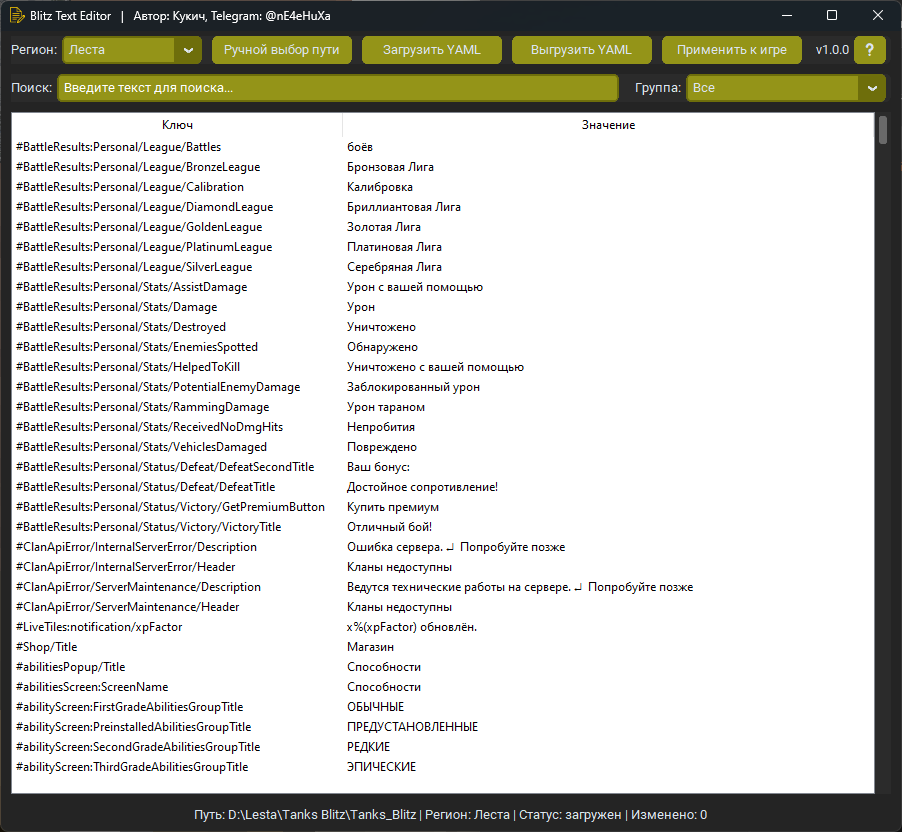Maximize the editor window
This screenshot has height=832, width=902.
tap(832, 16)
